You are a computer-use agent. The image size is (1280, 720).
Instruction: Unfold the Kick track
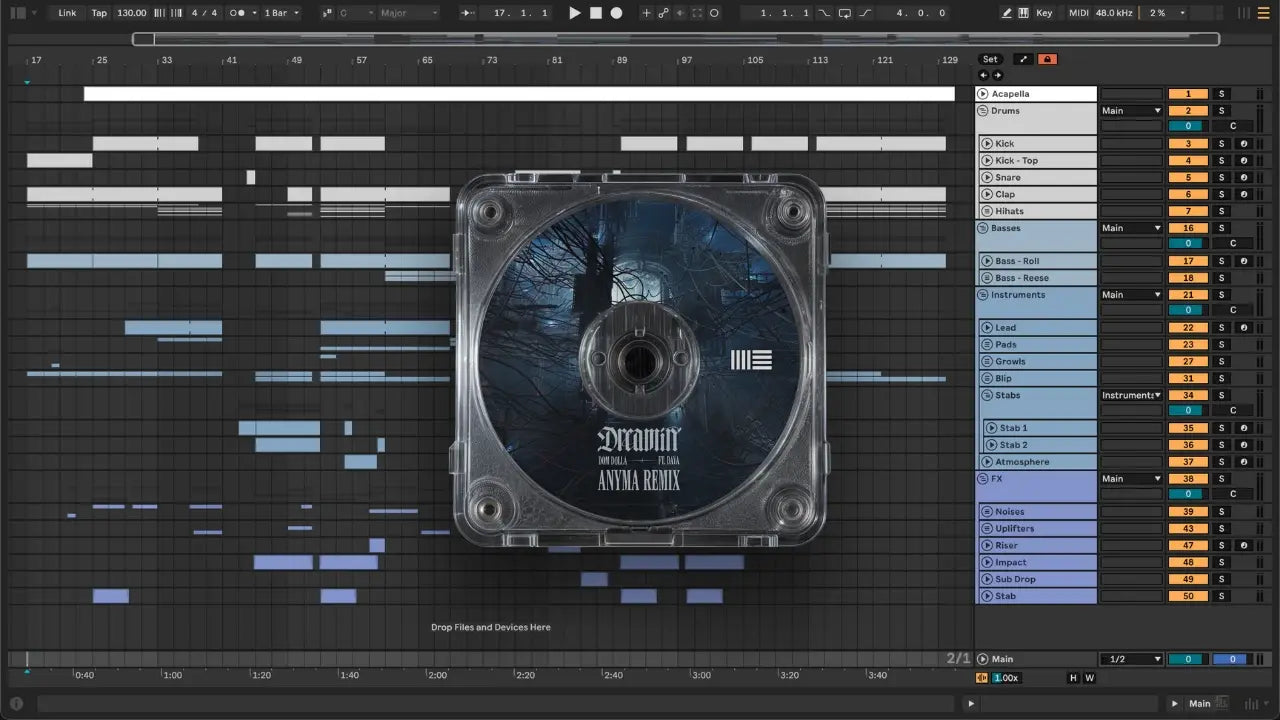coord(987,144)
